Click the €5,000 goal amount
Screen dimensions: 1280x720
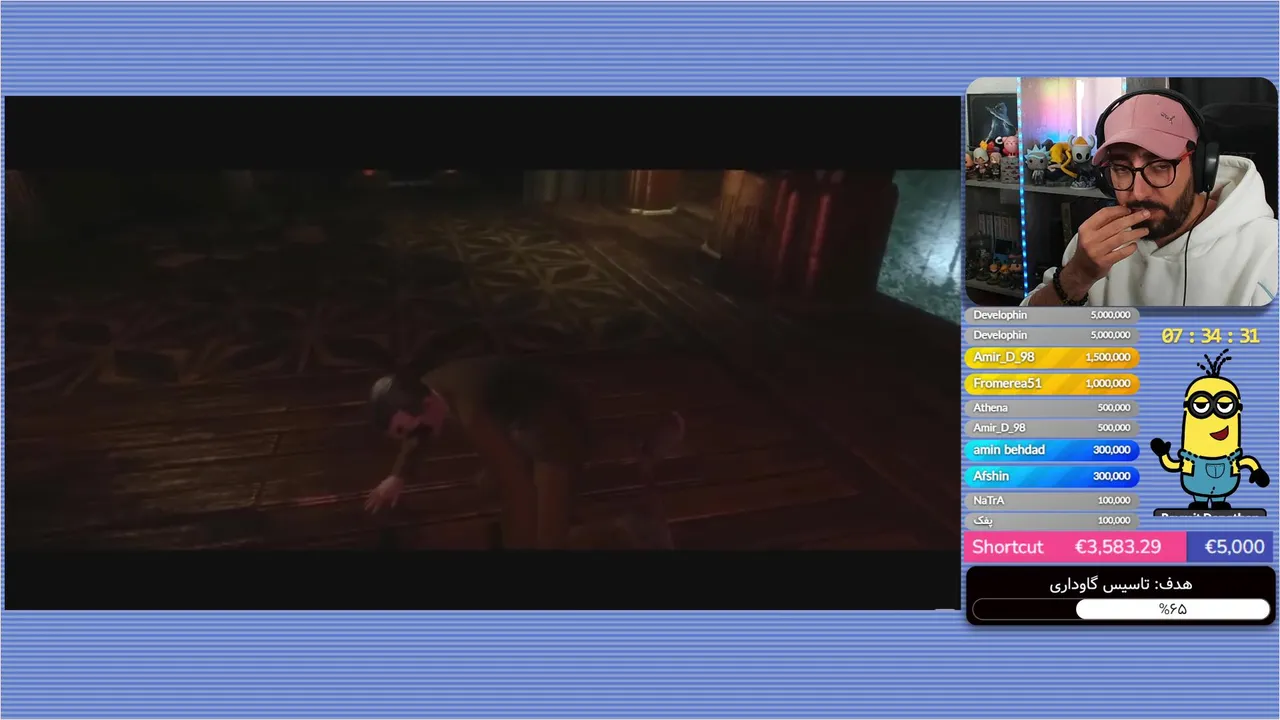coord(1234,547)
